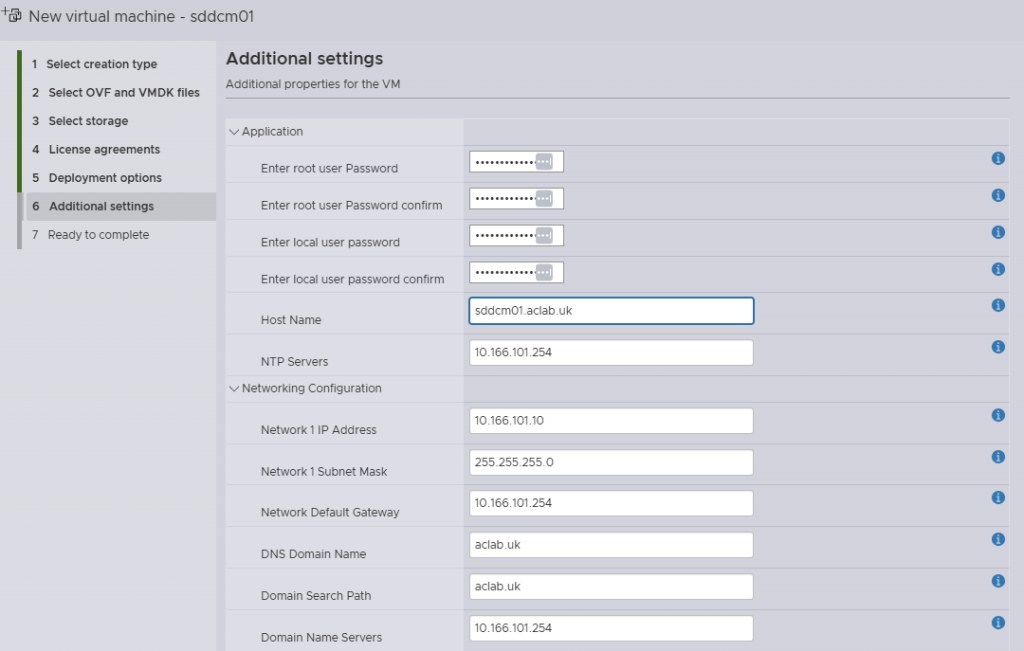The height and width of the screenshot is (651, 1024).
Task: Reveal password in root user Password confirm field
Action: coord(544,199)
